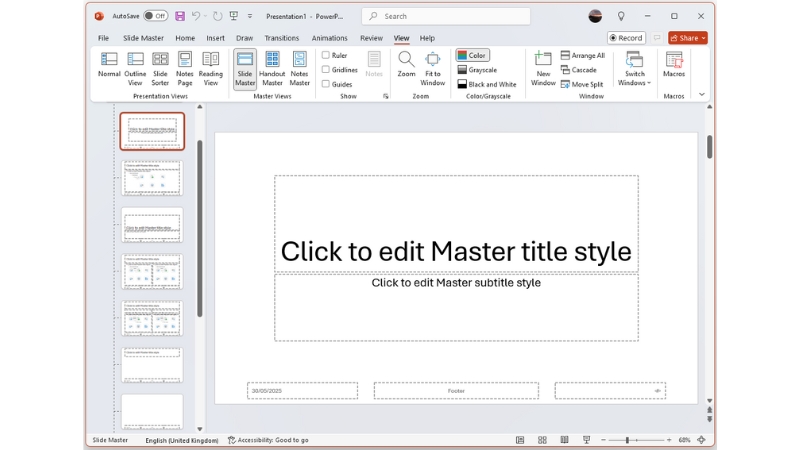Open the Macros button
The width and height of the screenshot is (800, 450).
(674, 65)
